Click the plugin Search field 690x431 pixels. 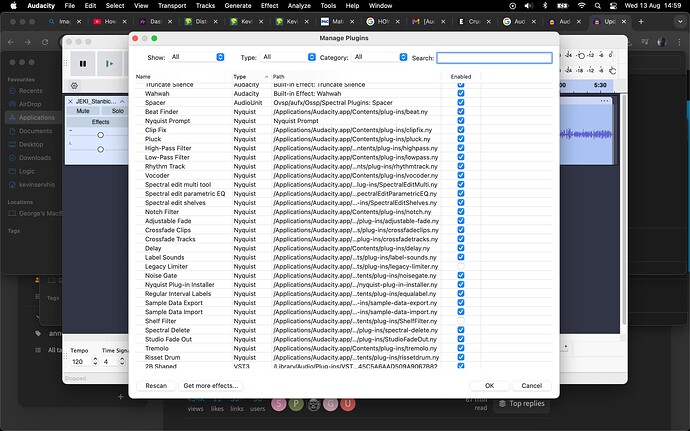click(494, 58)
